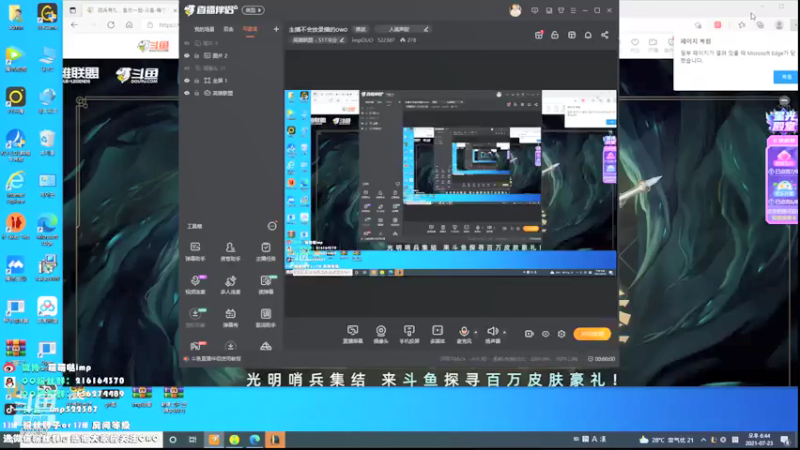Collapse the 工具箱 toolbox panel button
Image resolution: width=800 pixels, height=450 pixels.
click(x=272, y=226)
